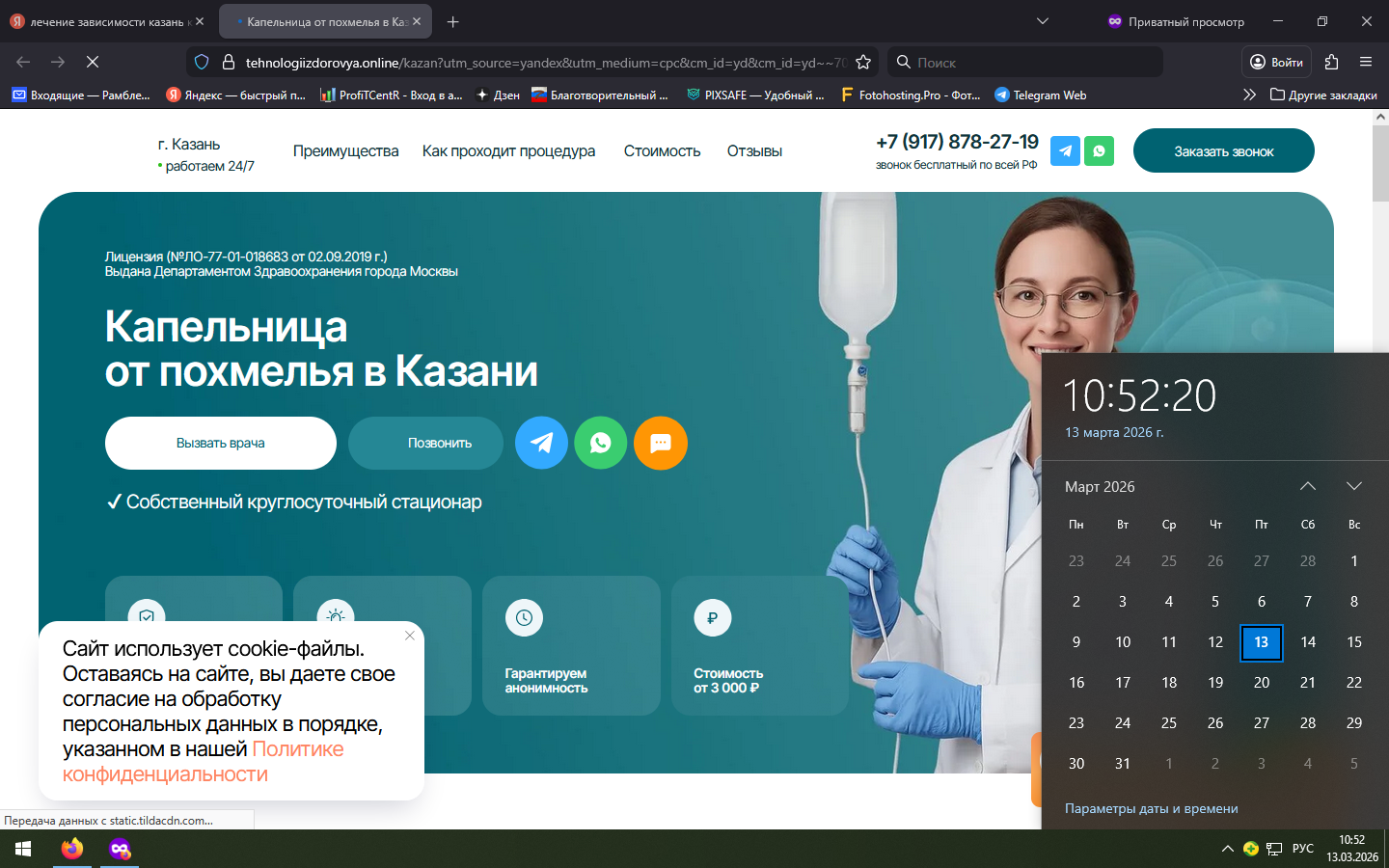Click the yellow-green tray icon beside the network icon
Screen dimensions: 1389x868
(x=1251, y=849)
